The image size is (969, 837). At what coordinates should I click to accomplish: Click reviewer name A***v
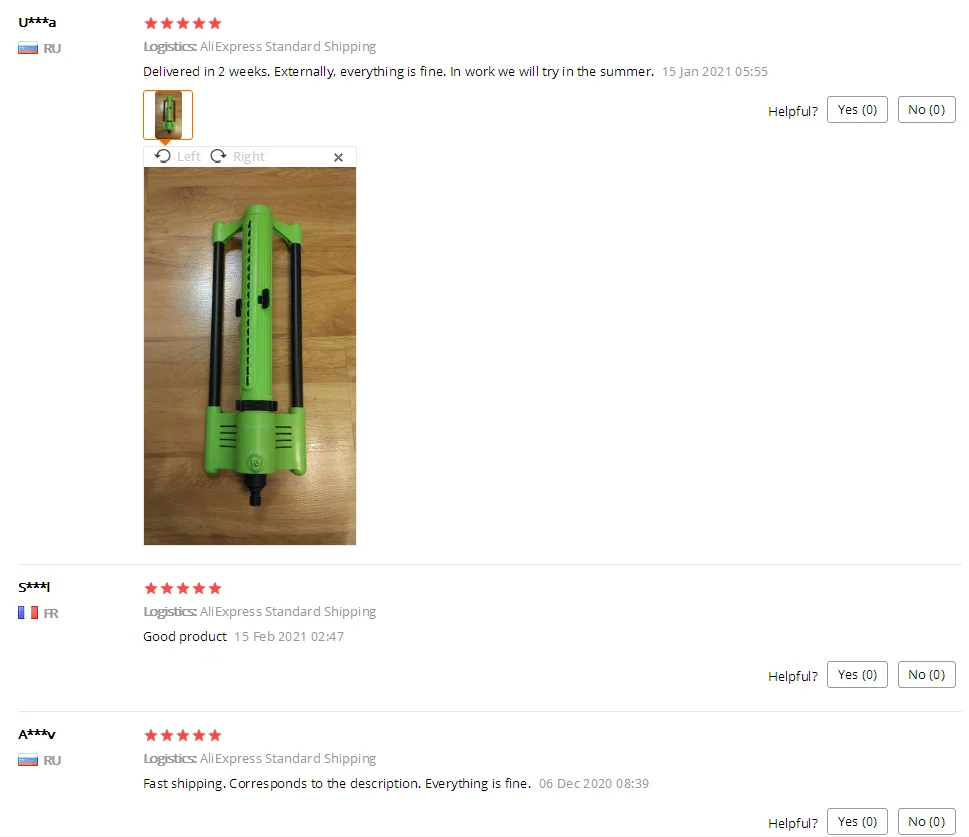coord(36,734)
